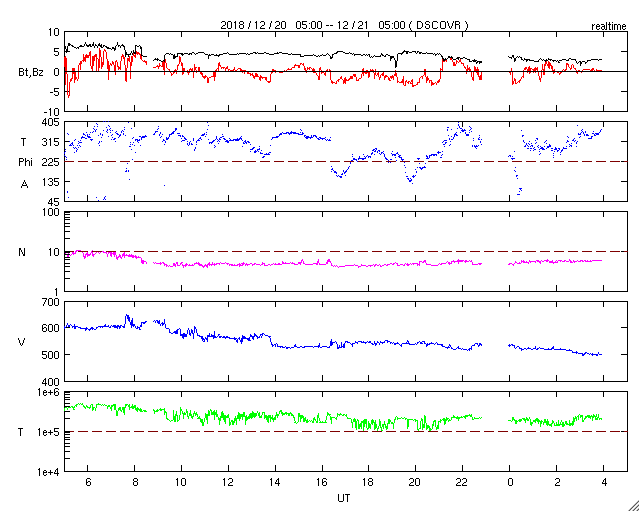The height and width of the screenshot is (512, 640).
Task: Click the '225' tick value
Action: pos(51,163)
